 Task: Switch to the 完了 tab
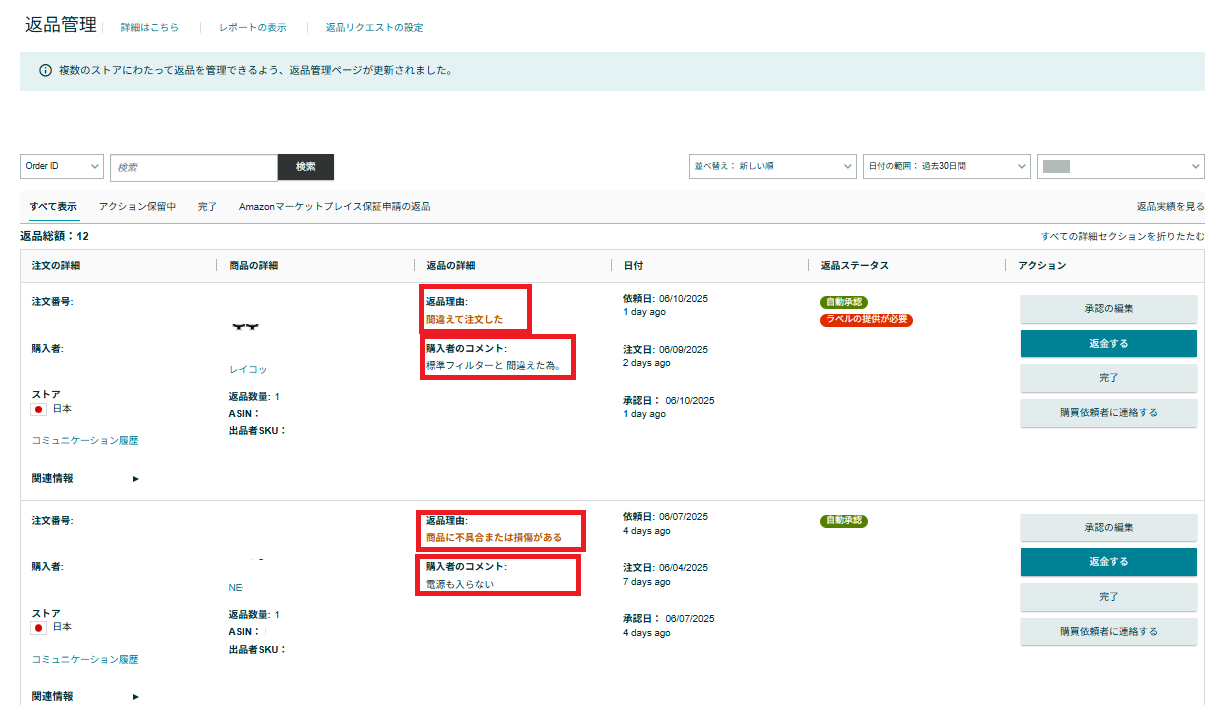click(x=206, y=207)
